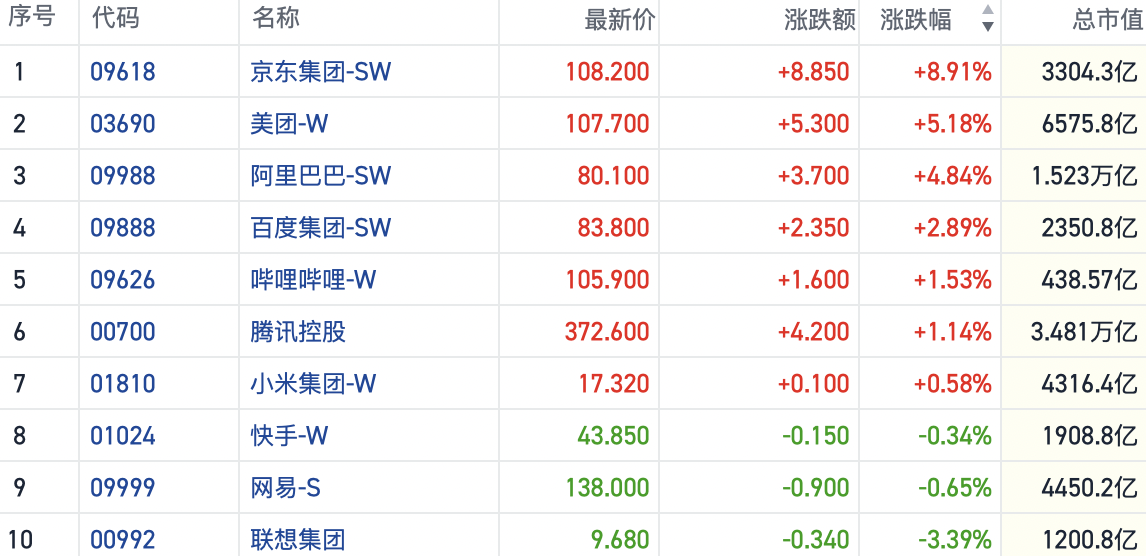Select the latest price 108.200
This screenshot has height=556, width=1146.
coord(607,72)
